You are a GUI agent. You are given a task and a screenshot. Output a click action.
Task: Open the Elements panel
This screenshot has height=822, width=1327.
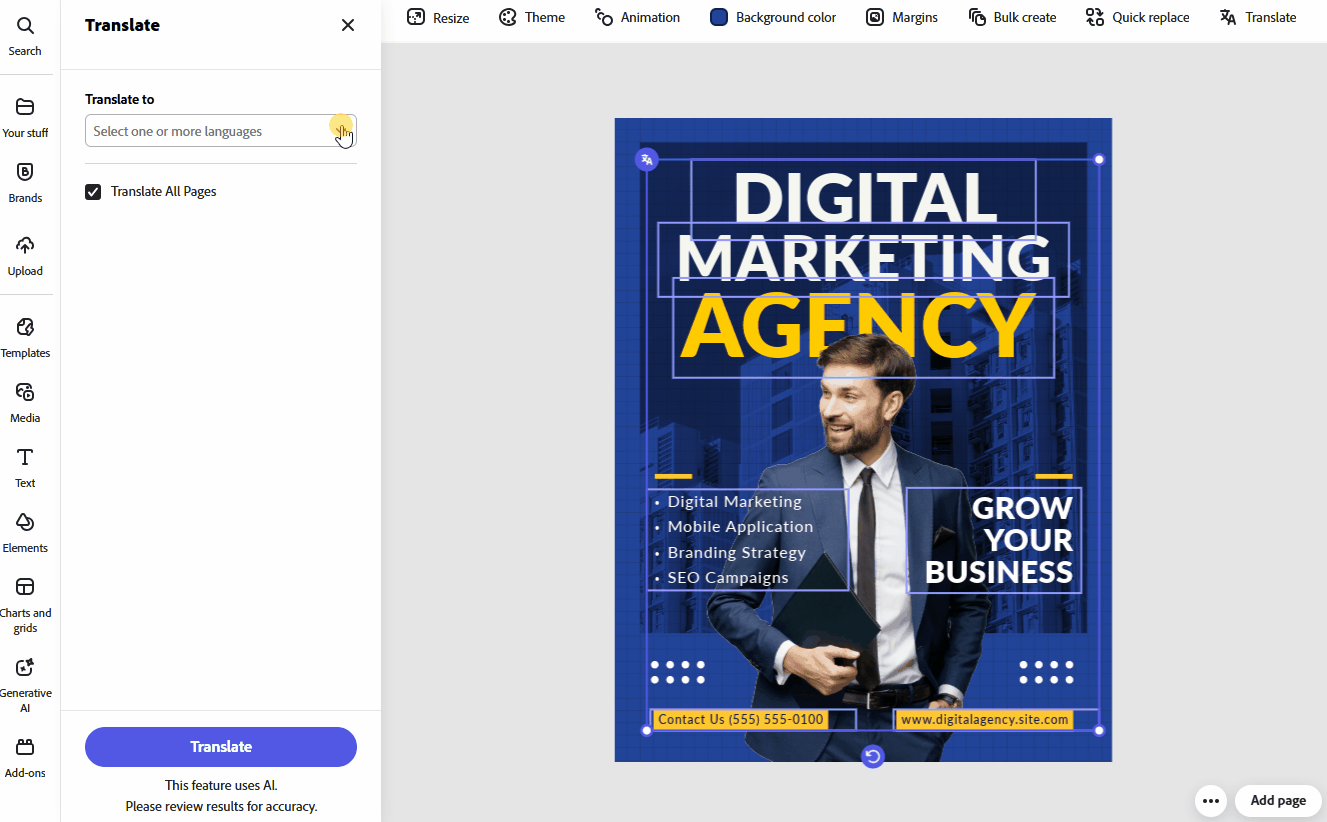(x=25, y=532)
